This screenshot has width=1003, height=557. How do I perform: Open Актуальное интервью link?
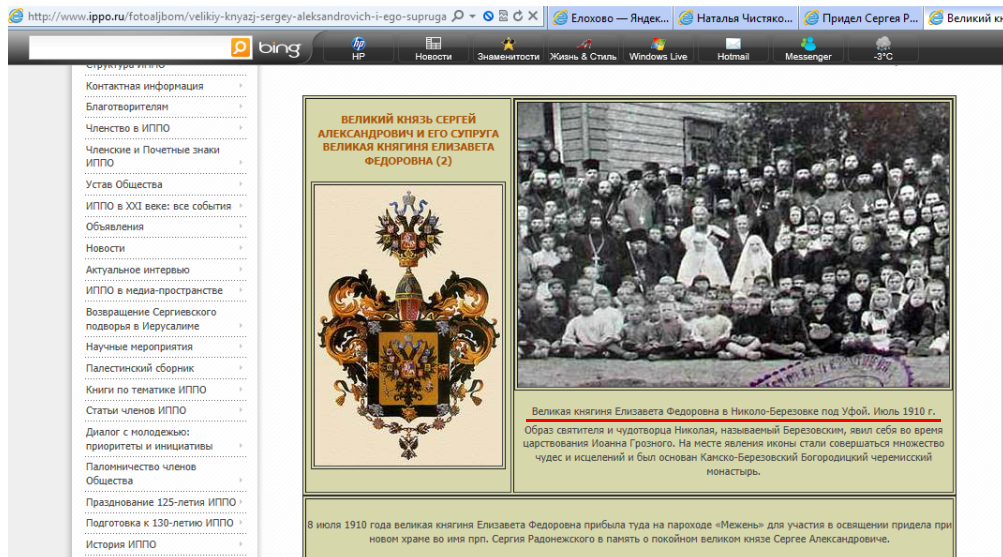(138, 270)
